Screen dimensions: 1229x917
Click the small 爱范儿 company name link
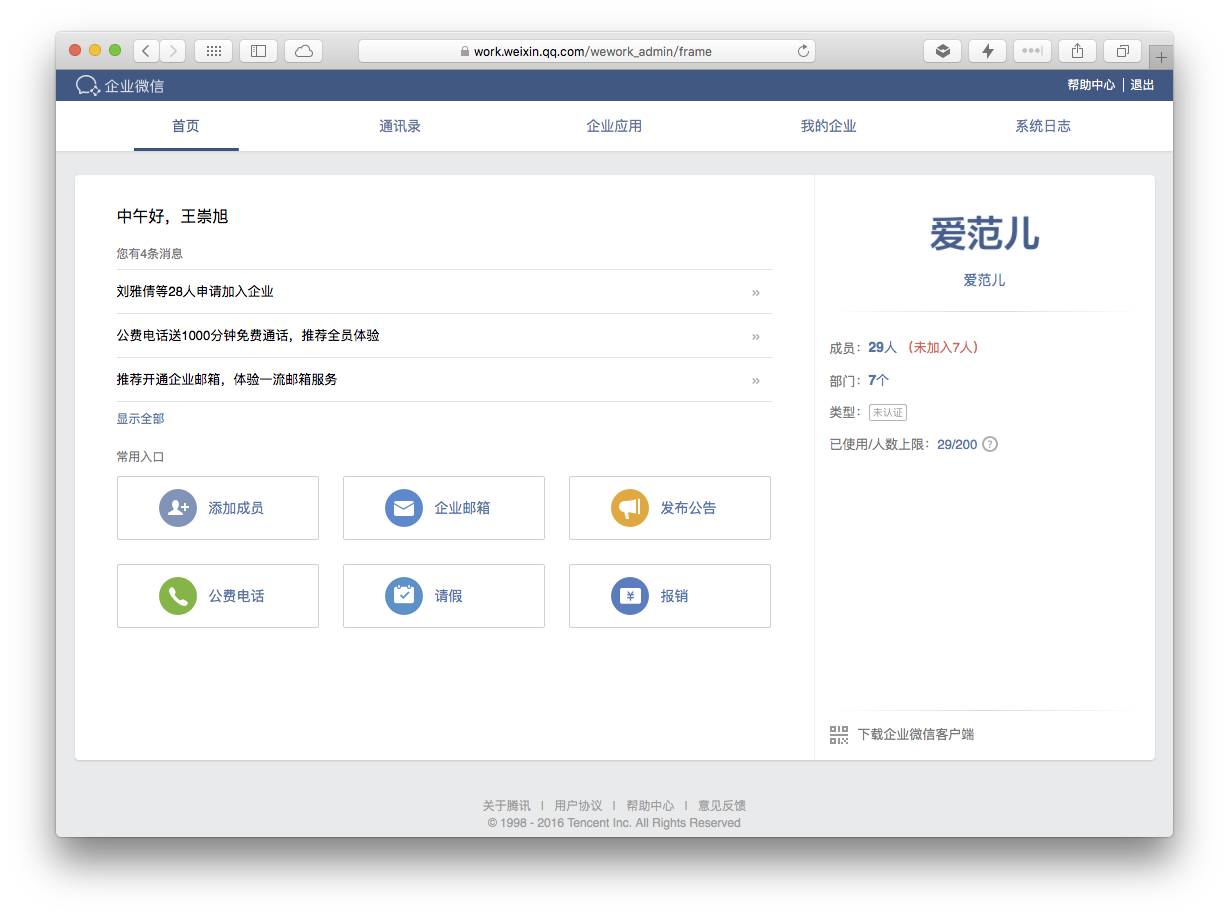tap(984, 280)
